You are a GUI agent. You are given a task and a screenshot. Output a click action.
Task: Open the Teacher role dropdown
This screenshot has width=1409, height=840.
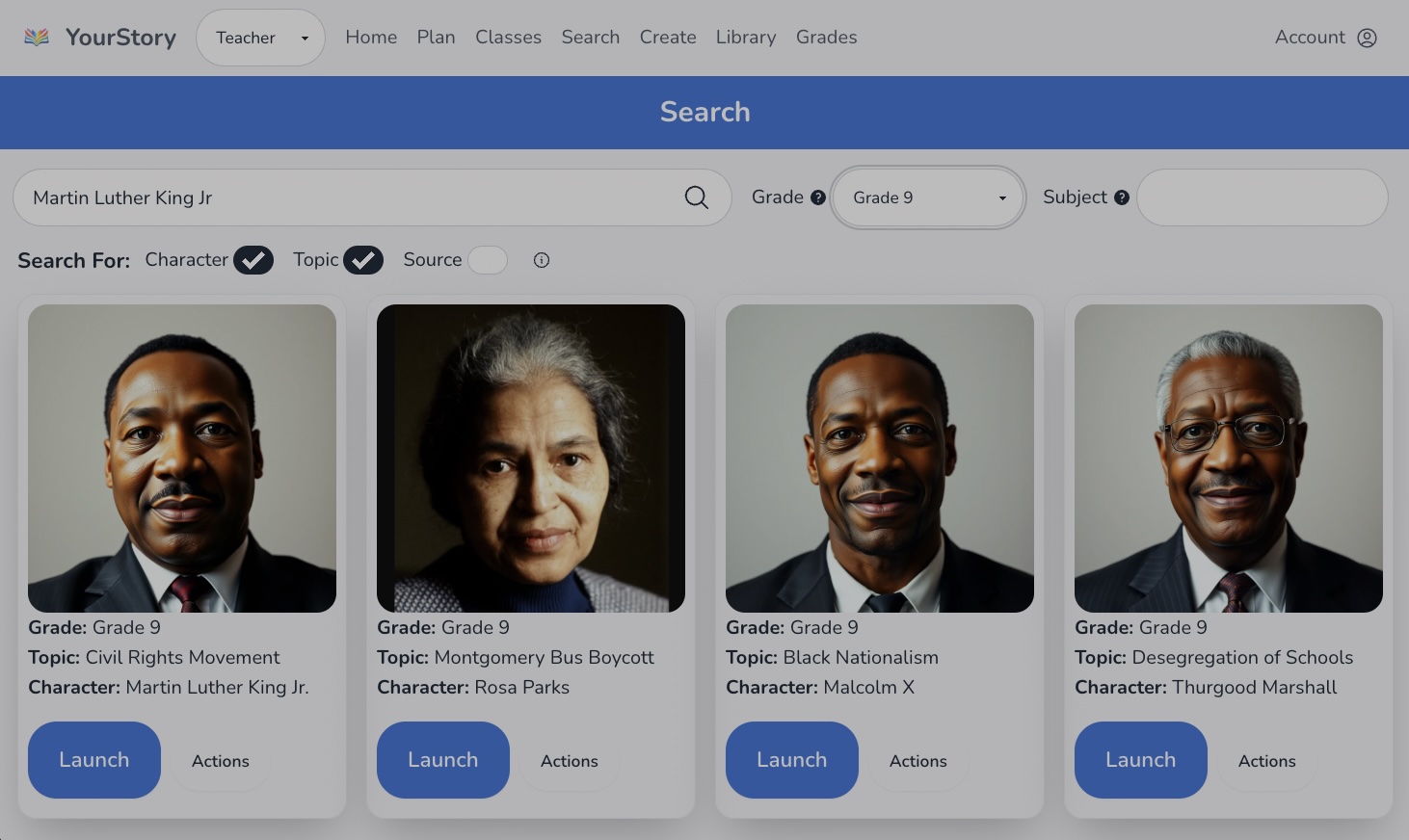coord(260,38)
